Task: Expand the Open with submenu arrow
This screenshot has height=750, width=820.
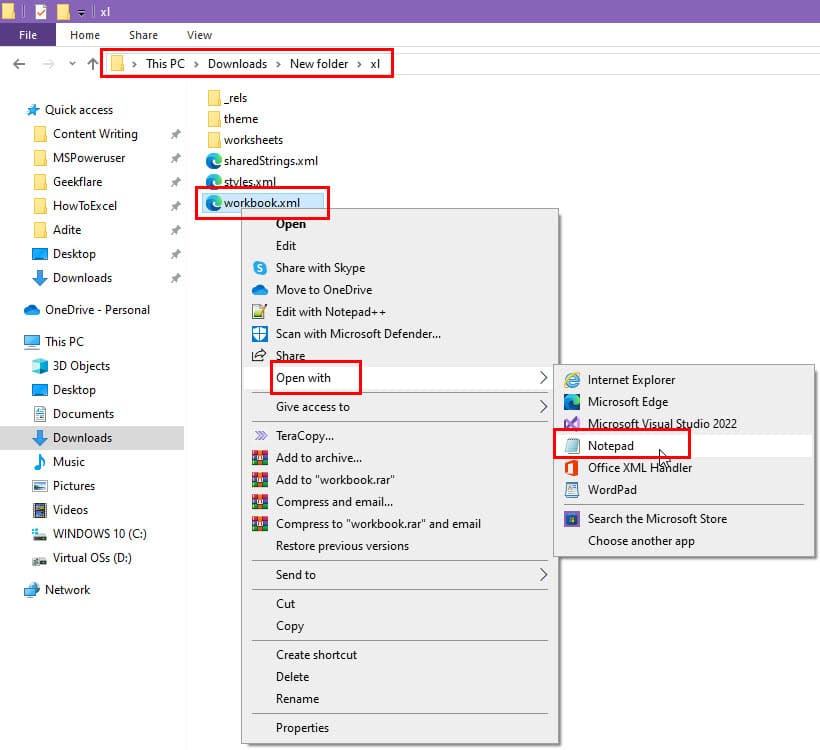Action: 543,378
